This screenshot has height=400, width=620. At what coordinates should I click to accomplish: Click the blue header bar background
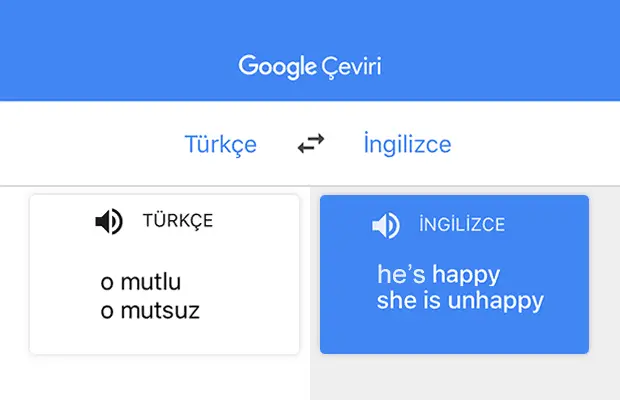[x=119, y=47]
